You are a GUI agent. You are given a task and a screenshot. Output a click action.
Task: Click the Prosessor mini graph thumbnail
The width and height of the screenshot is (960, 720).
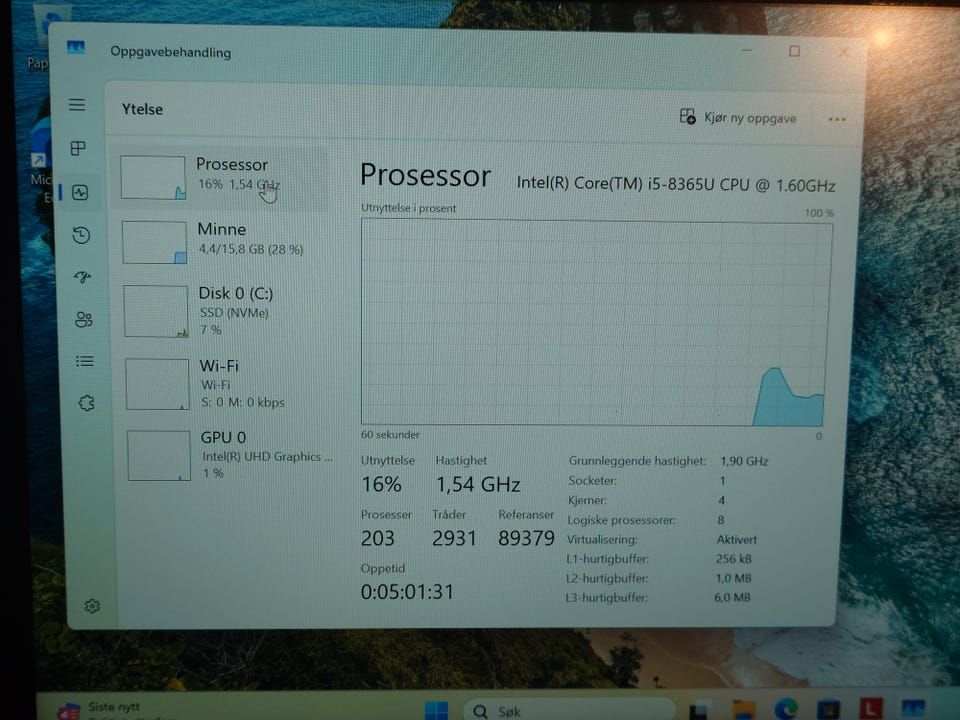[x=153, y=178]
